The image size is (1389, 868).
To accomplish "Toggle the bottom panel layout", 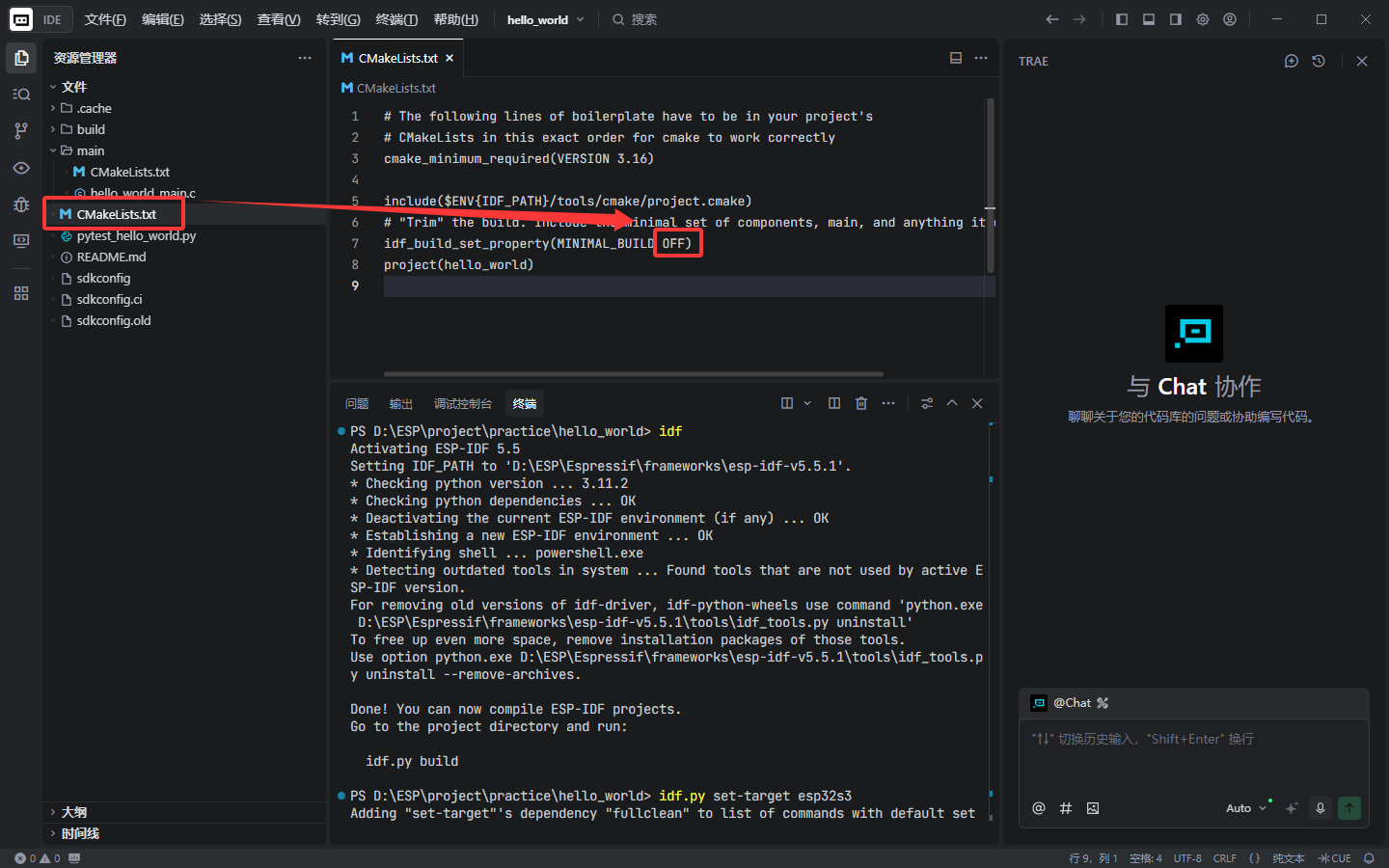I will pyautogui.click(x=1149, y=19).
